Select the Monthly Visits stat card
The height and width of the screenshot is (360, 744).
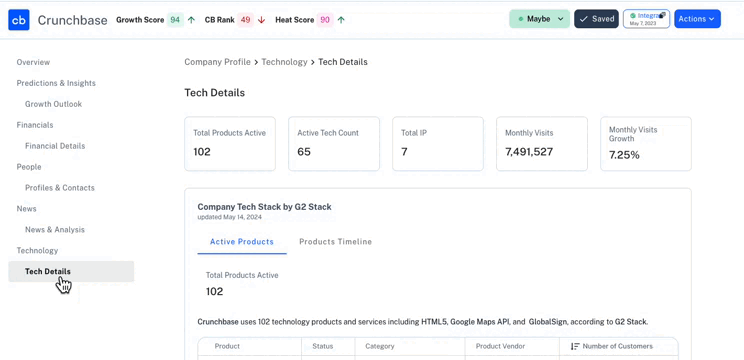point(542,144)
